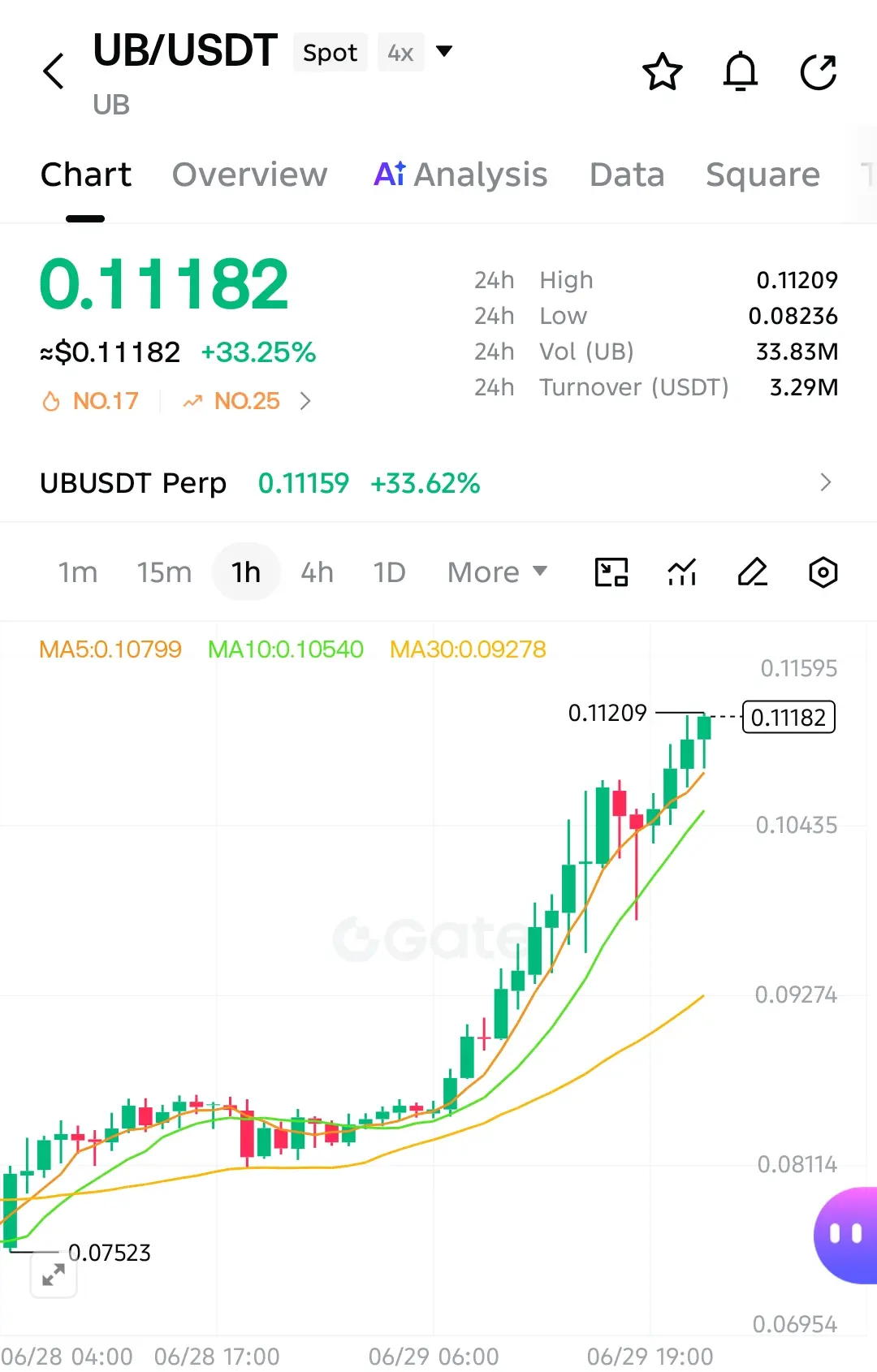Tap the 06/29 19:00 time axis label
The height and width of the screenshot is (1372, 877).
650,1357
